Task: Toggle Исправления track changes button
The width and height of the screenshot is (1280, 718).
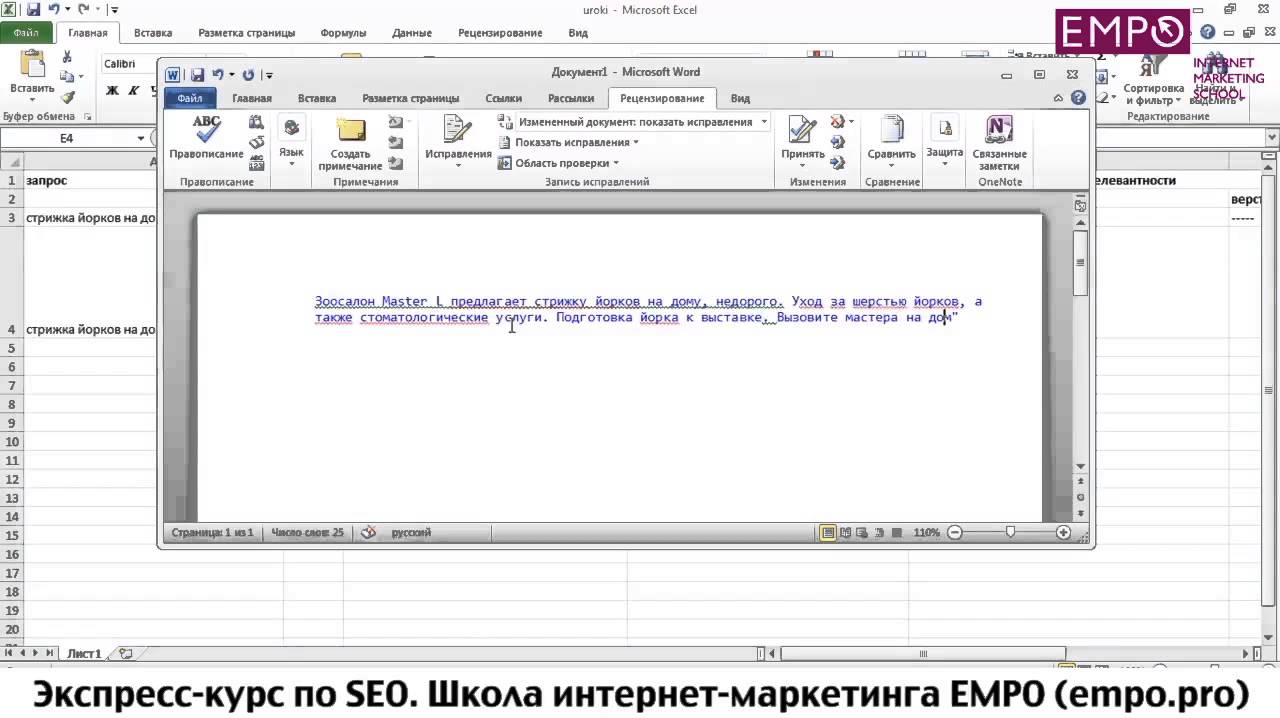Action: coord(458,141)
